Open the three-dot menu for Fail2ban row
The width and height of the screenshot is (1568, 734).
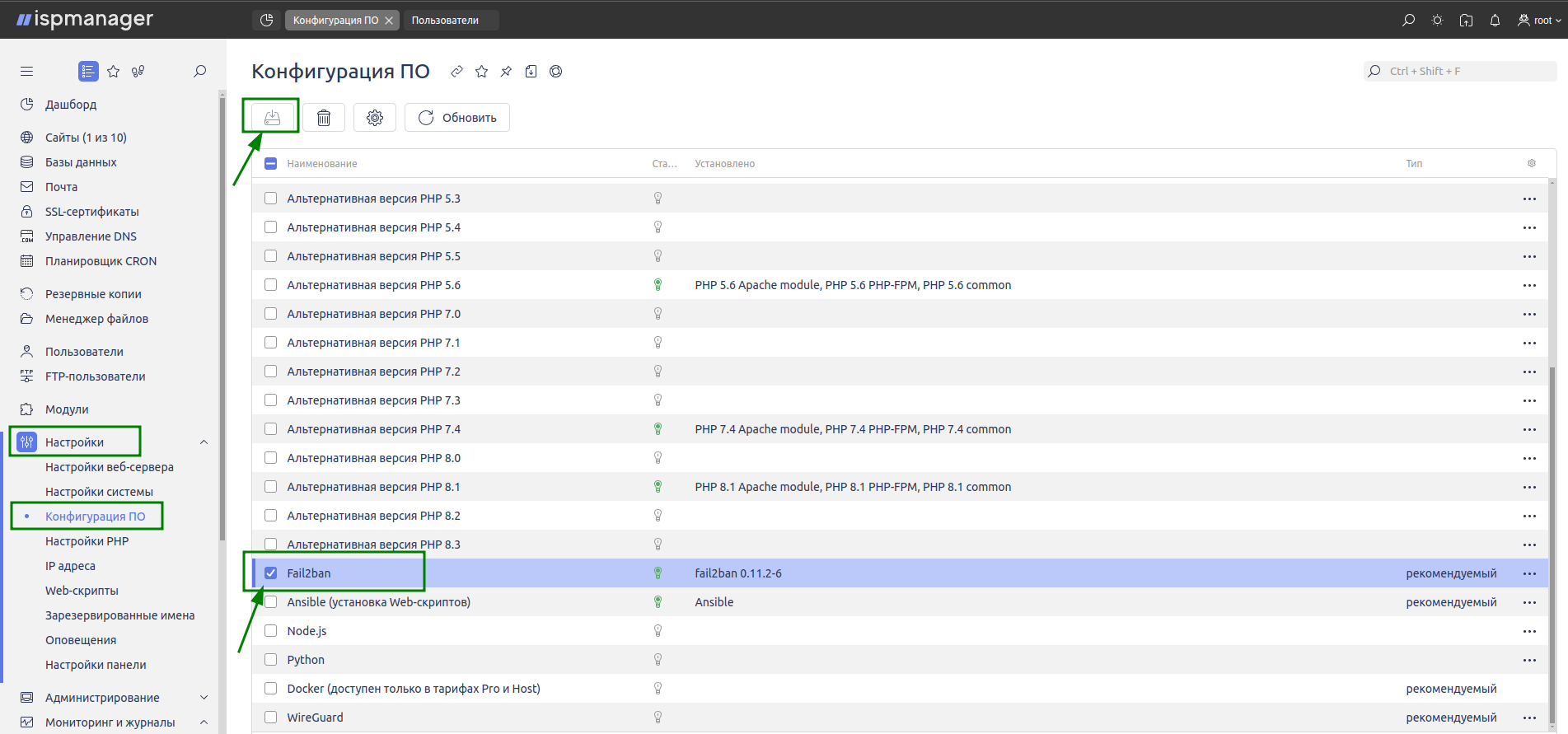click(1529, 574)
